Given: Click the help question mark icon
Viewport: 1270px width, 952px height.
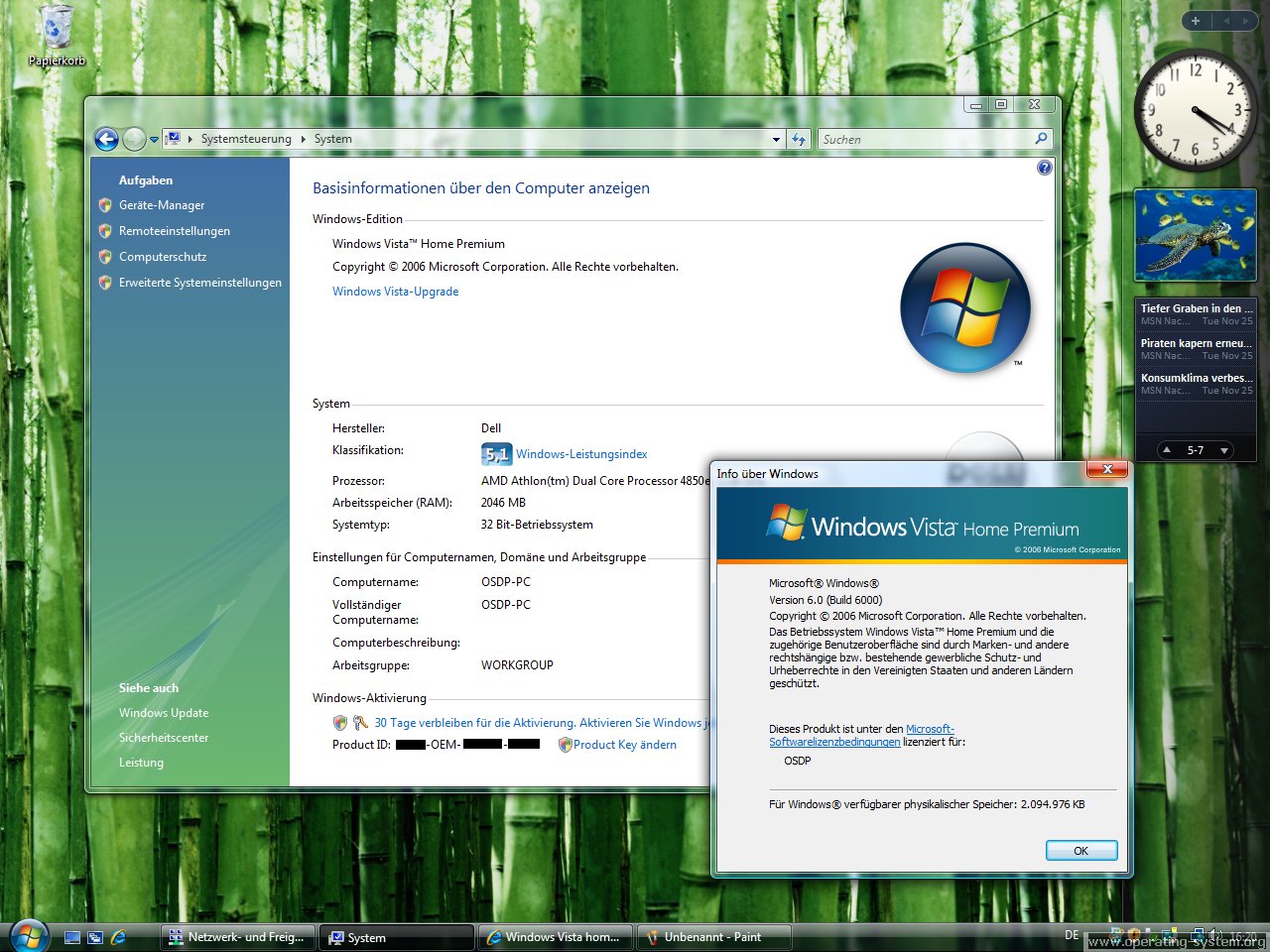Looking at the screenshot, I should pos(1044,168).
